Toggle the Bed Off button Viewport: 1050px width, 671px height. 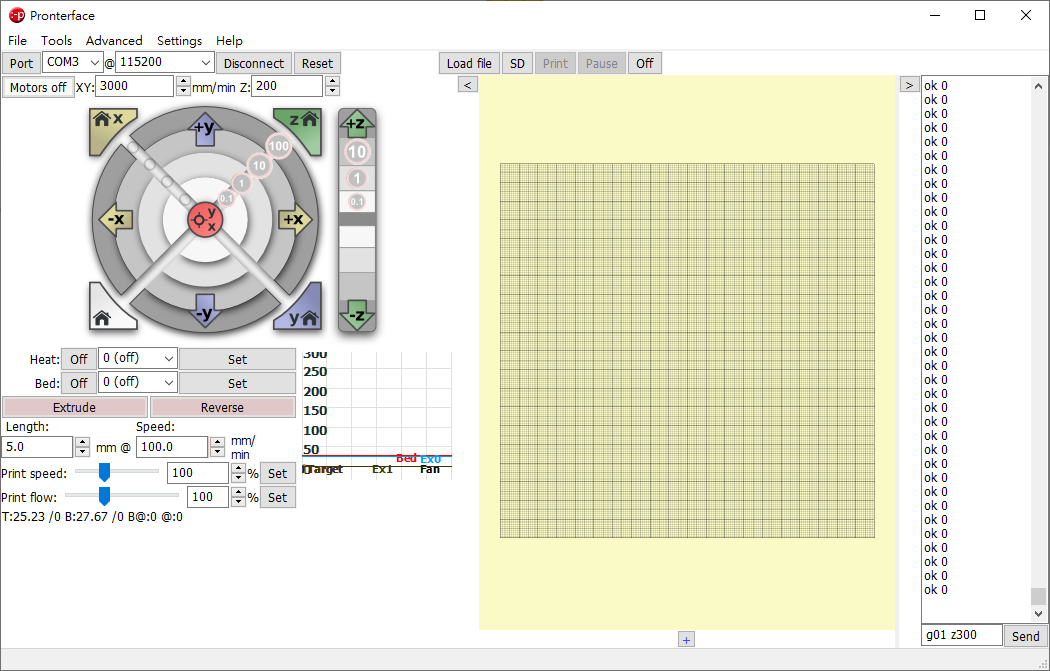pos(78,383)
